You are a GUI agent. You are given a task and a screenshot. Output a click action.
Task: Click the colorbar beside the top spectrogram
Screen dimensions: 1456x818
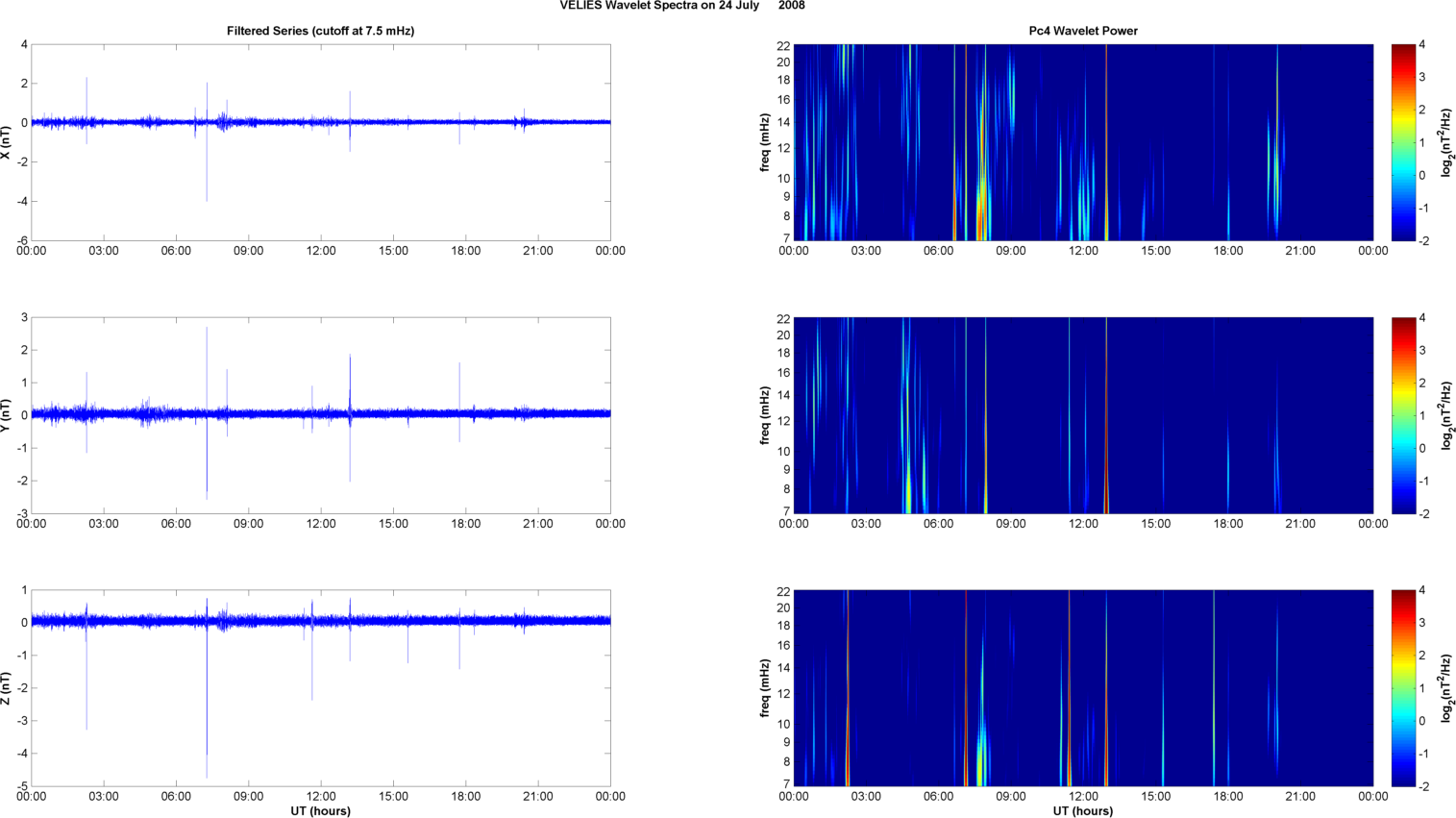click(1403, 142)
